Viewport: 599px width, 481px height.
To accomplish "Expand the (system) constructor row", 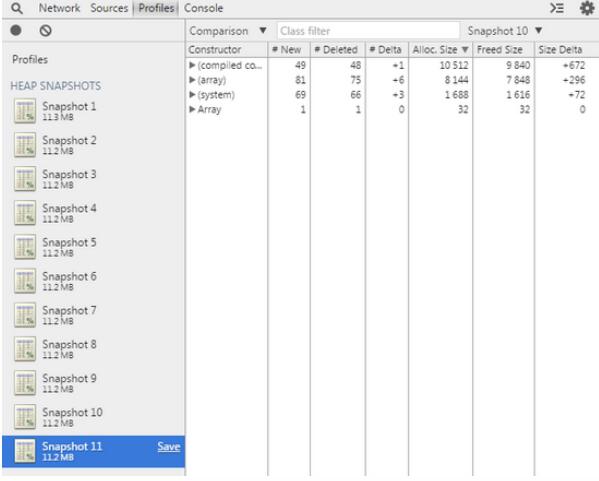I will point(192,94).
